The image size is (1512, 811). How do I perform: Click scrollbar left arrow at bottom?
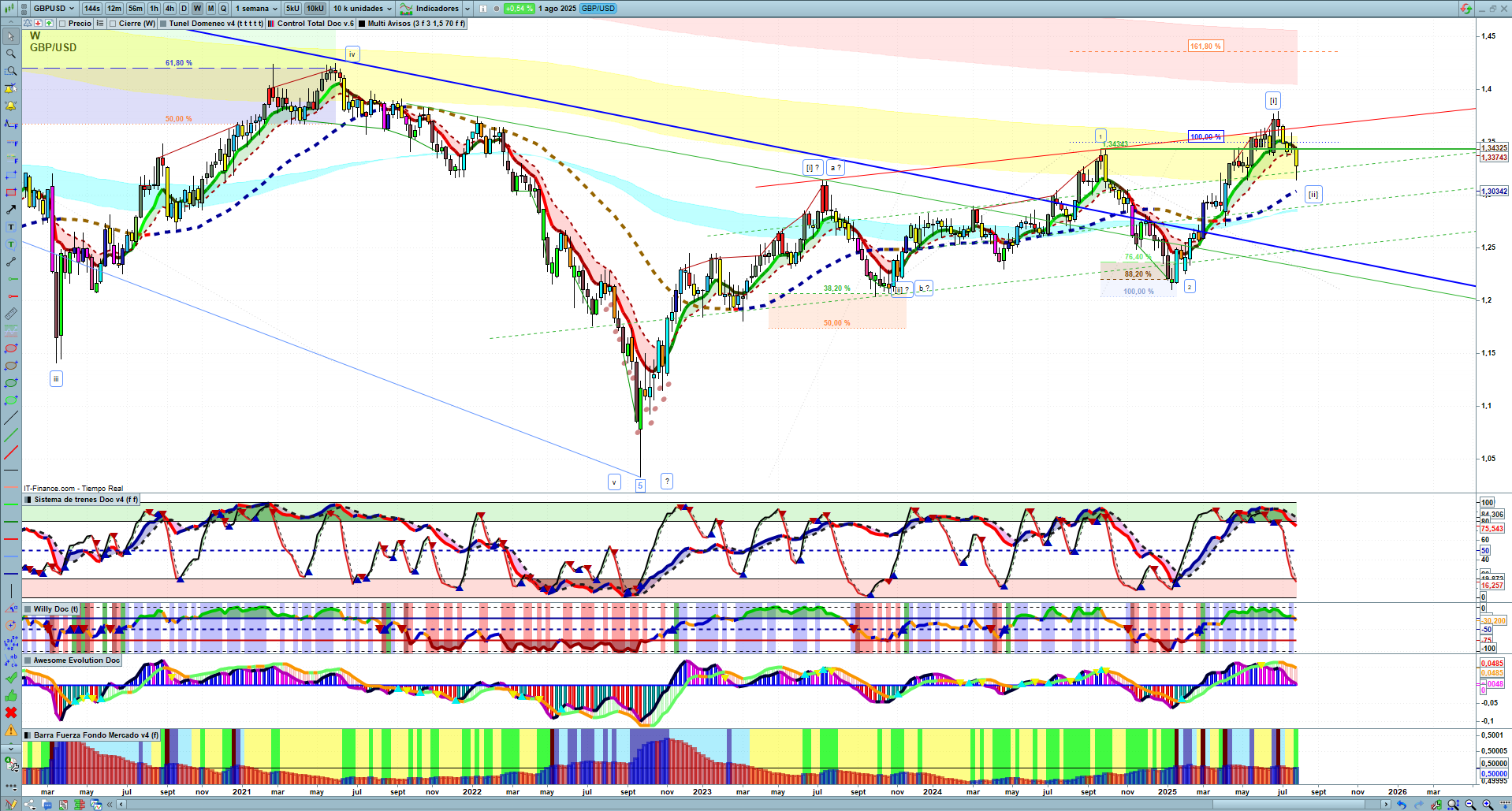pos(121,805)
